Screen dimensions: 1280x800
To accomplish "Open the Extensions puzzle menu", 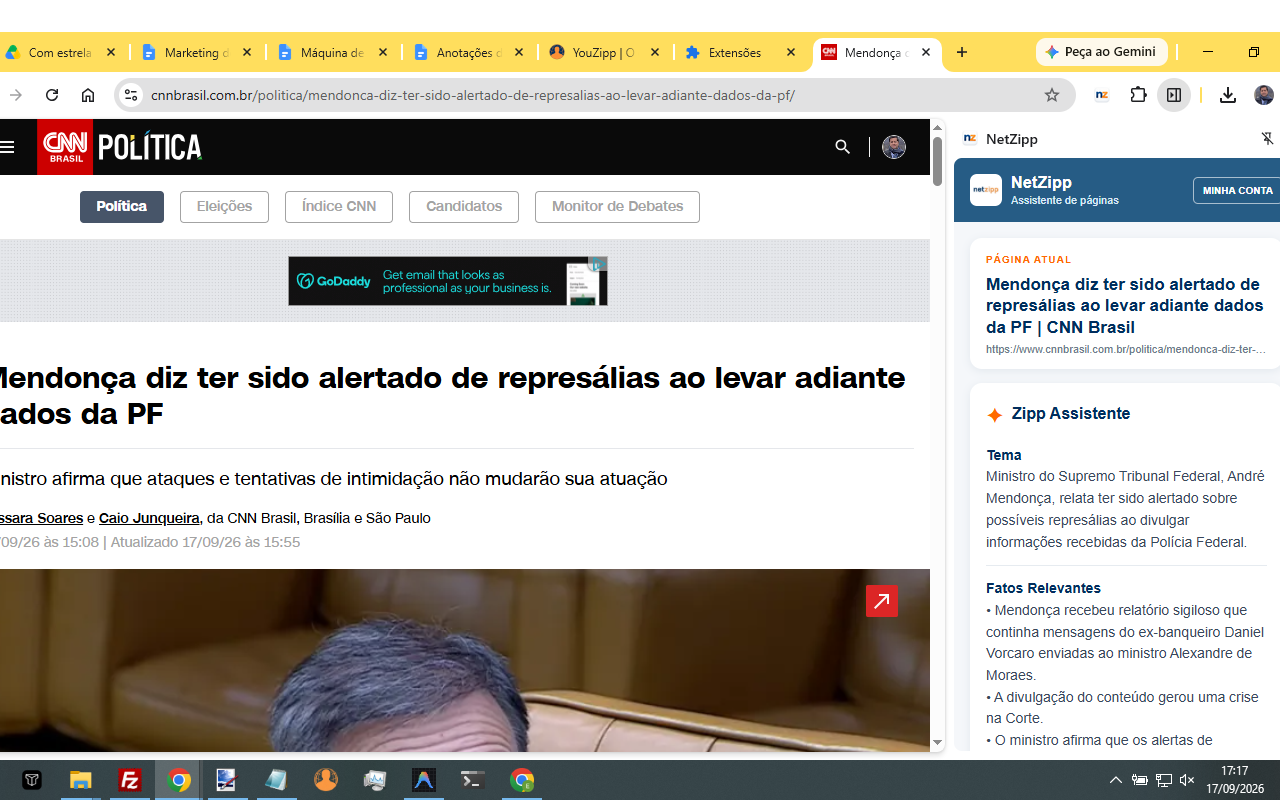I will tap(1138, 95).
